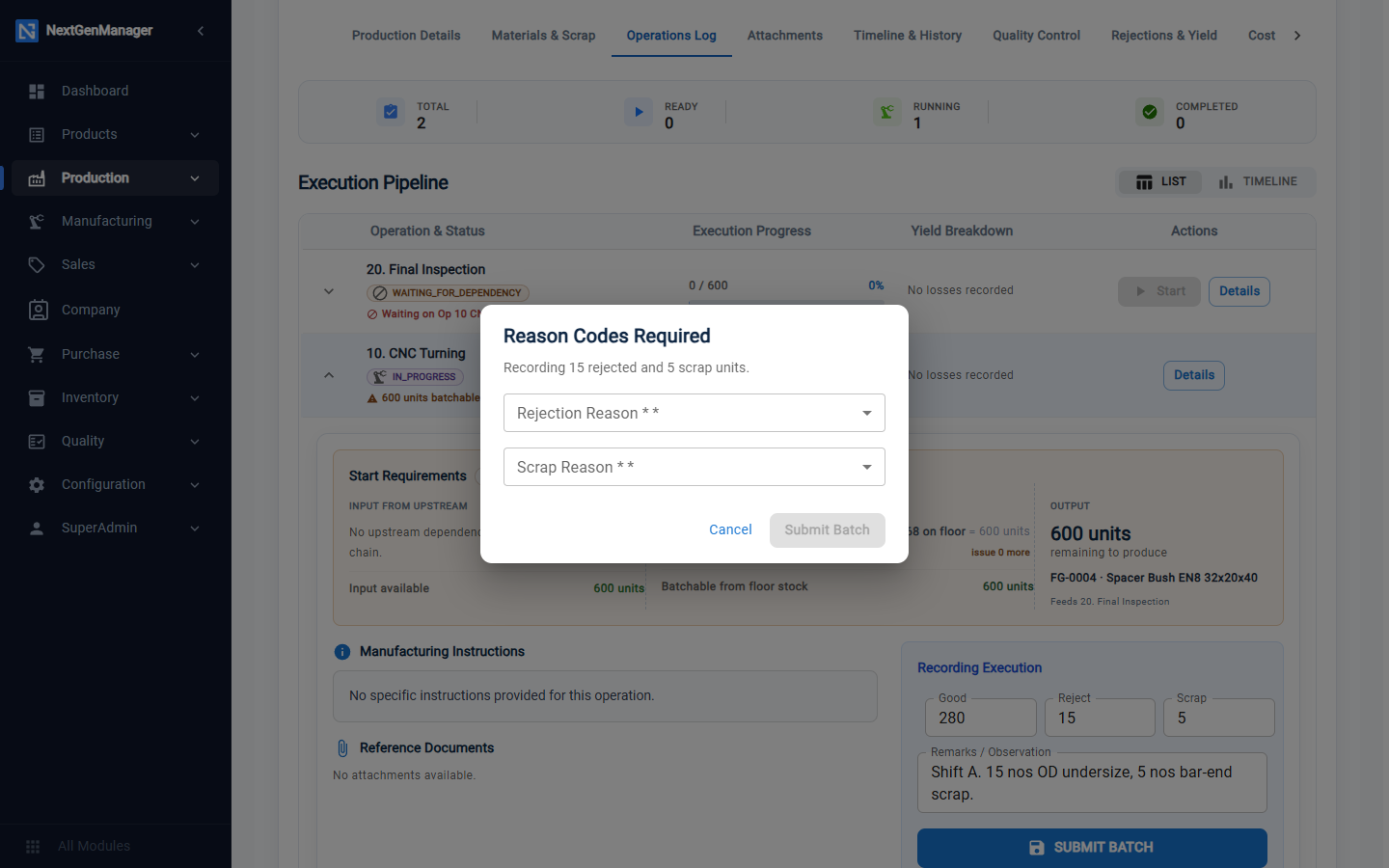The height and width of the screenshot is (868, 1389).
Task: Collapse sidebar with the left arrow icon
Action: click(x=201, y=31)
